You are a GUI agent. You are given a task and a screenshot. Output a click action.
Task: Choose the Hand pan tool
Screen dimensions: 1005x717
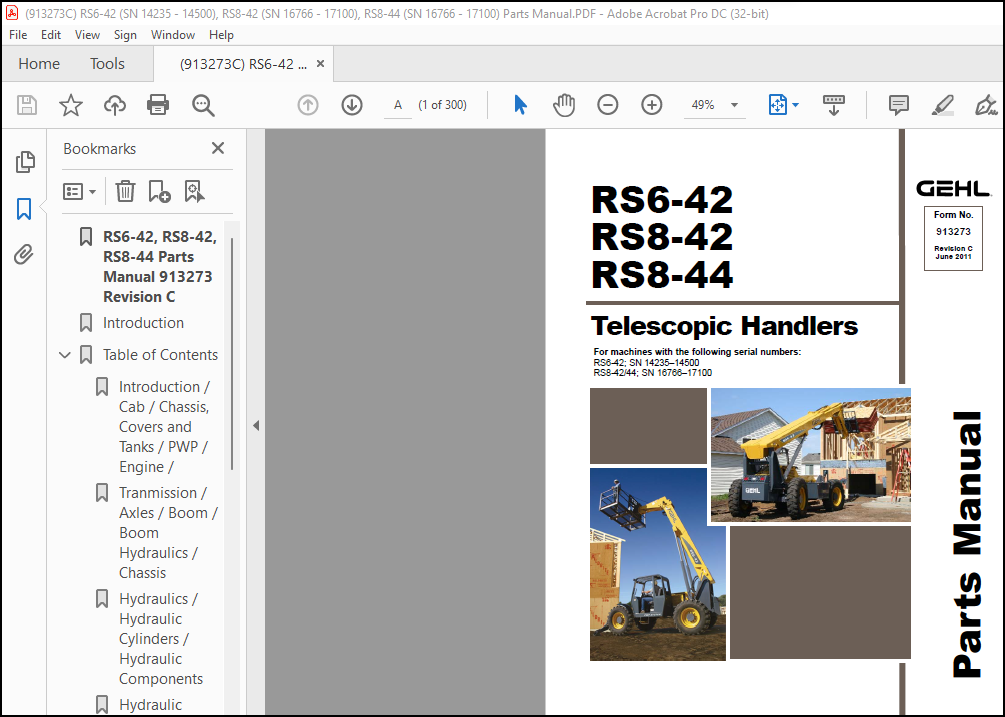coord(564,104)
